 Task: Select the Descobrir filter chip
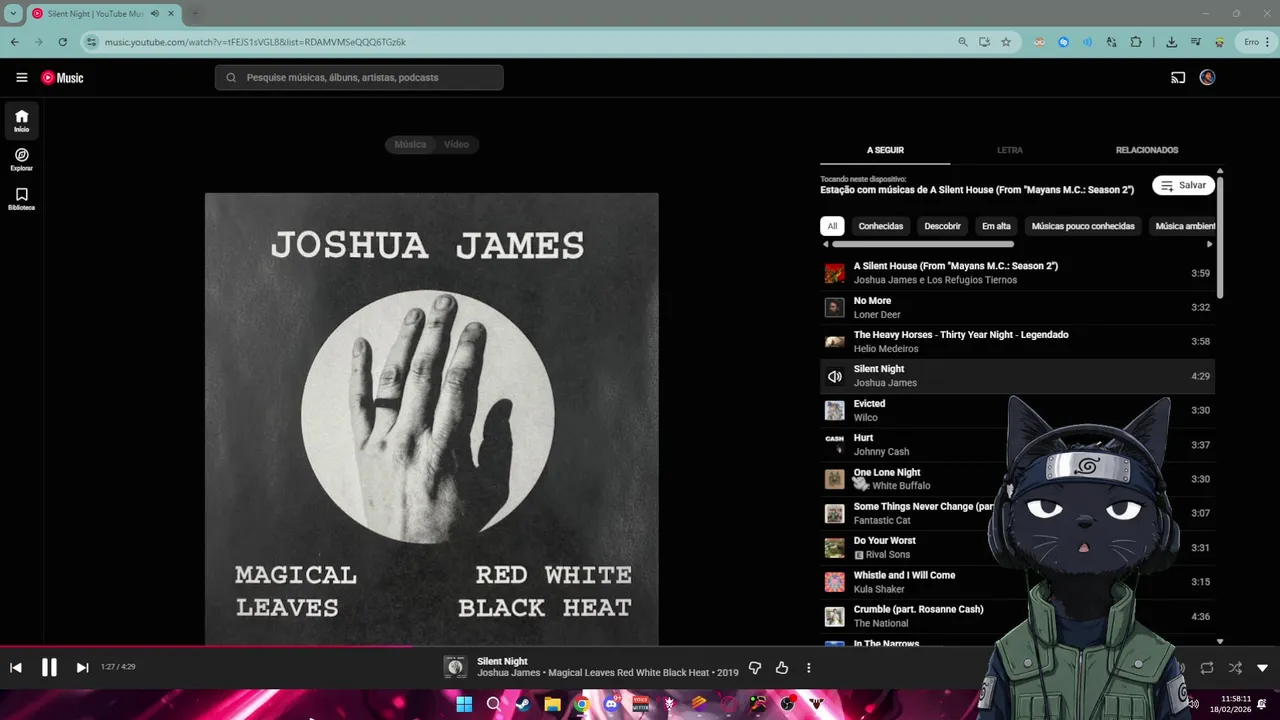942,226
